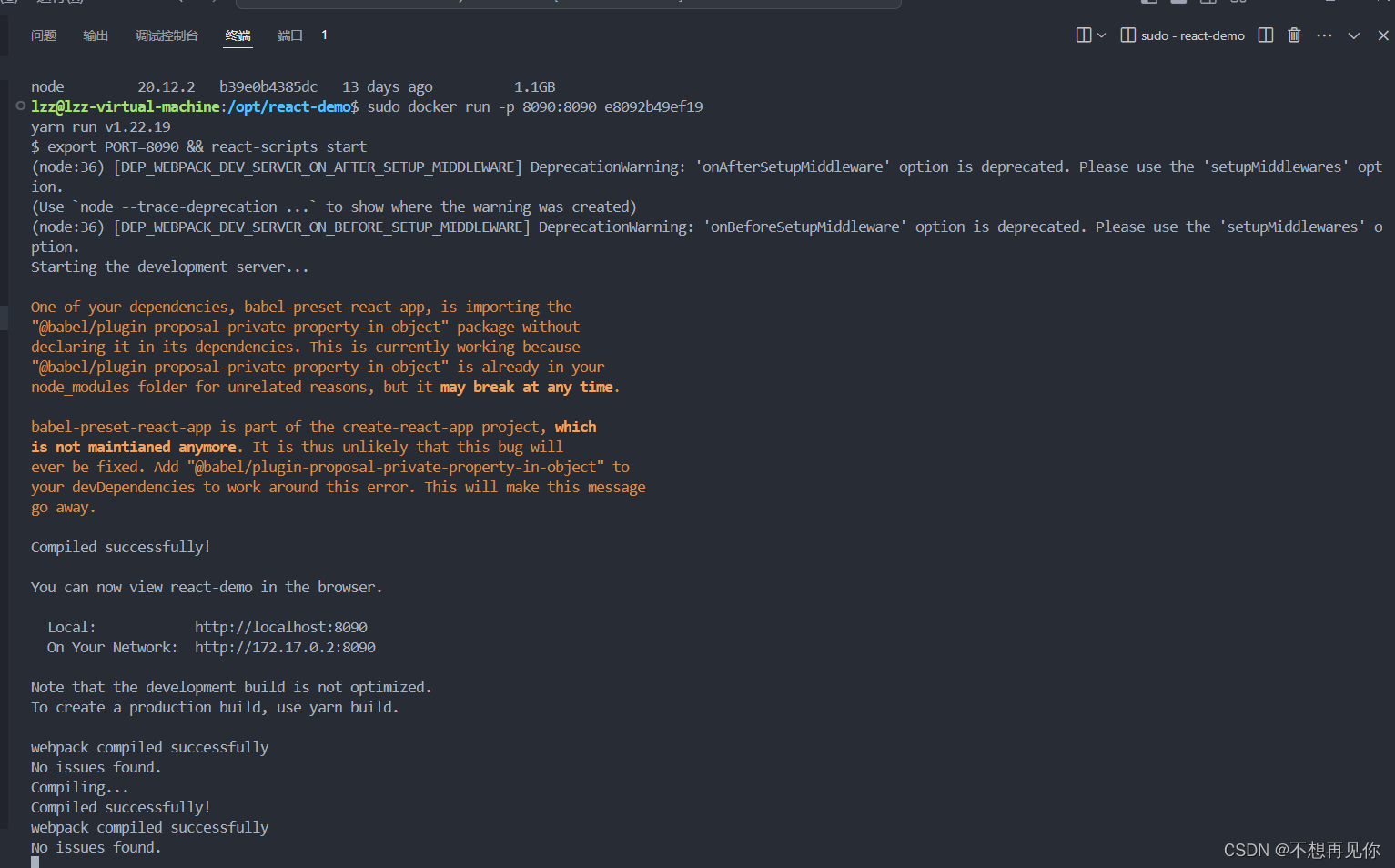The image size is (1395, 868).
Task: Select 'sudo - react-demo' in the terminal list
Action: pos(1193,35)
